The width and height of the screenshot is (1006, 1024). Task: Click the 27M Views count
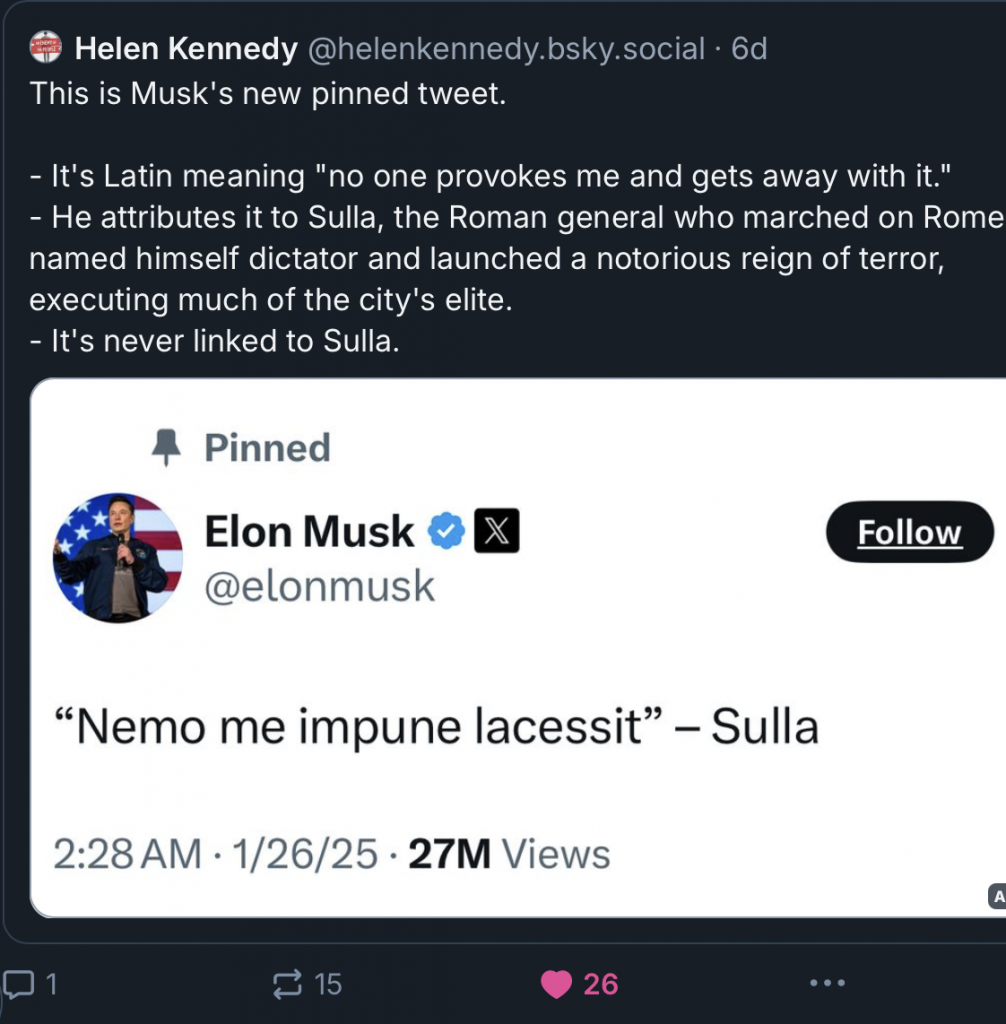(510, 855)
